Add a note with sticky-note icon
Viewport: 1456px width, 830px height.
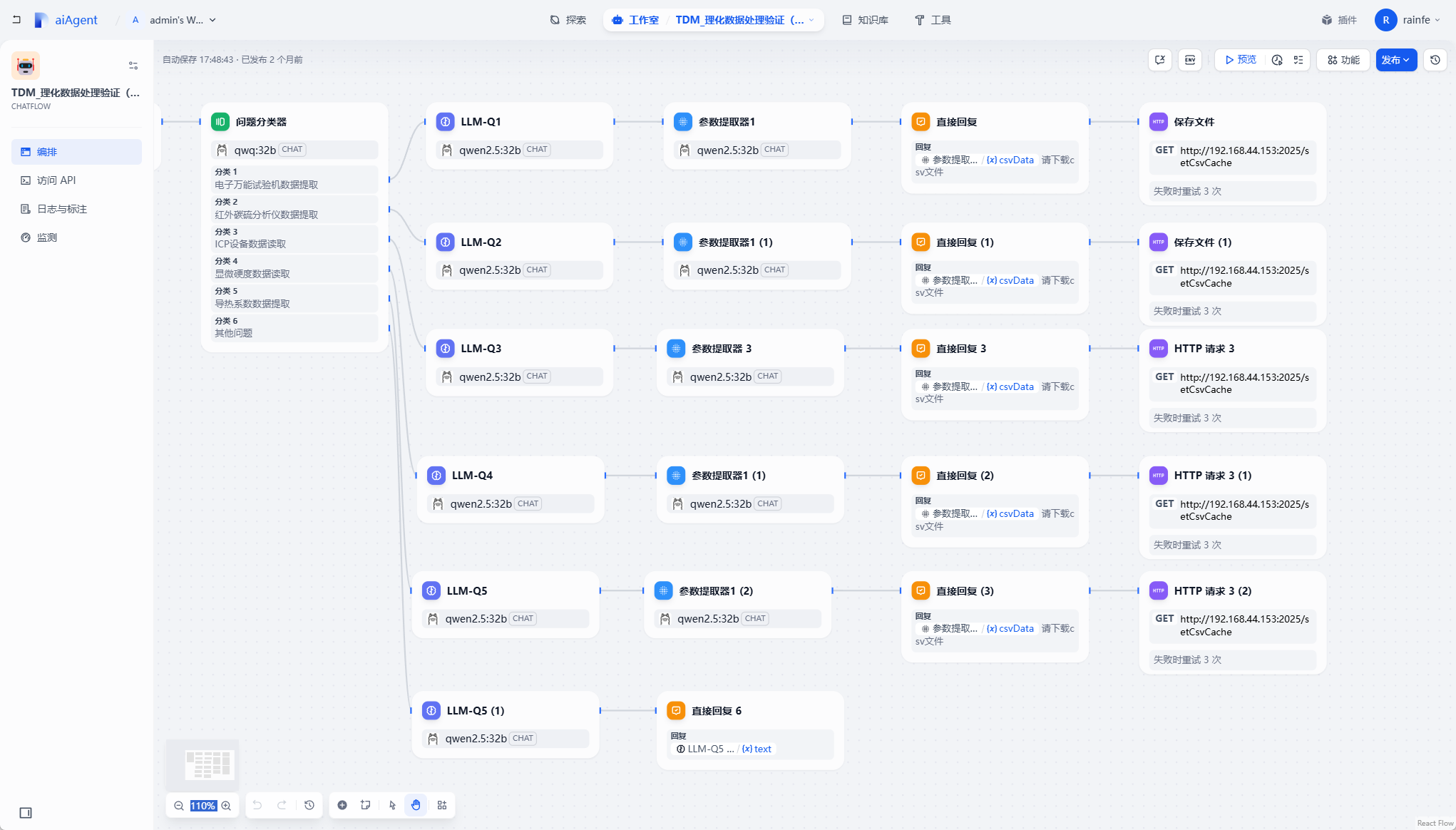pyautogui.click(x=366, y=805)
